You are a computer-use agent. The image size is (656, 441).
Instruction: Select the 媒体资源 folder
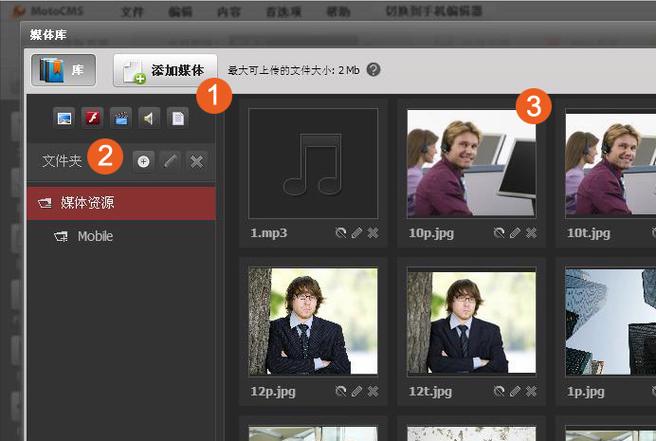[121, 203]
